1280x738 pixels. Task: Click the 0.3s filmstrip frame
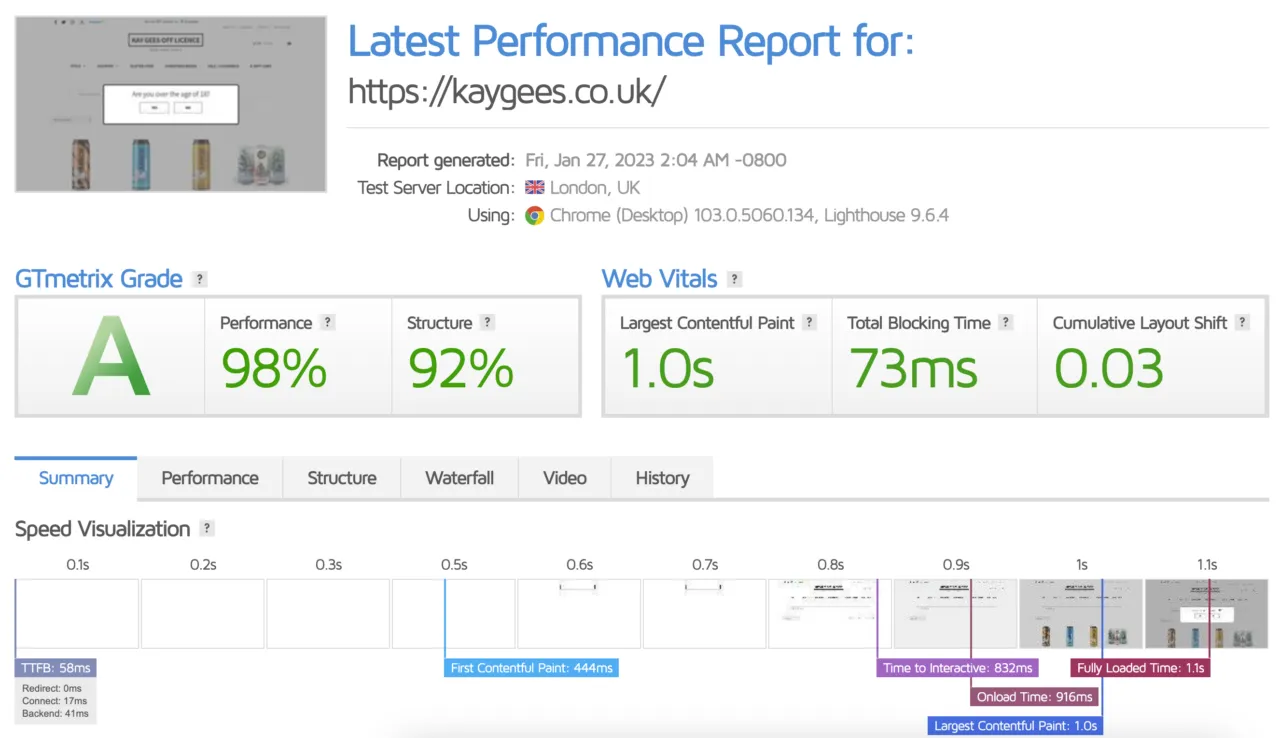[328, 614]
